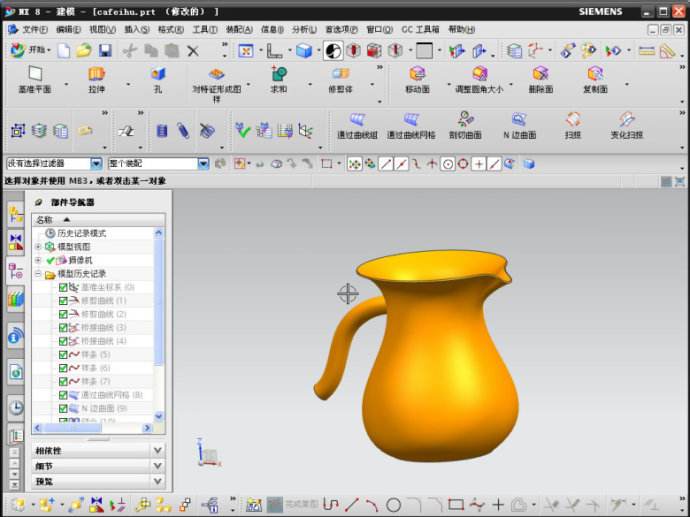The image size is (690, 517).
Task: Select the 移动面 move face tool
Action: (417, 79)
